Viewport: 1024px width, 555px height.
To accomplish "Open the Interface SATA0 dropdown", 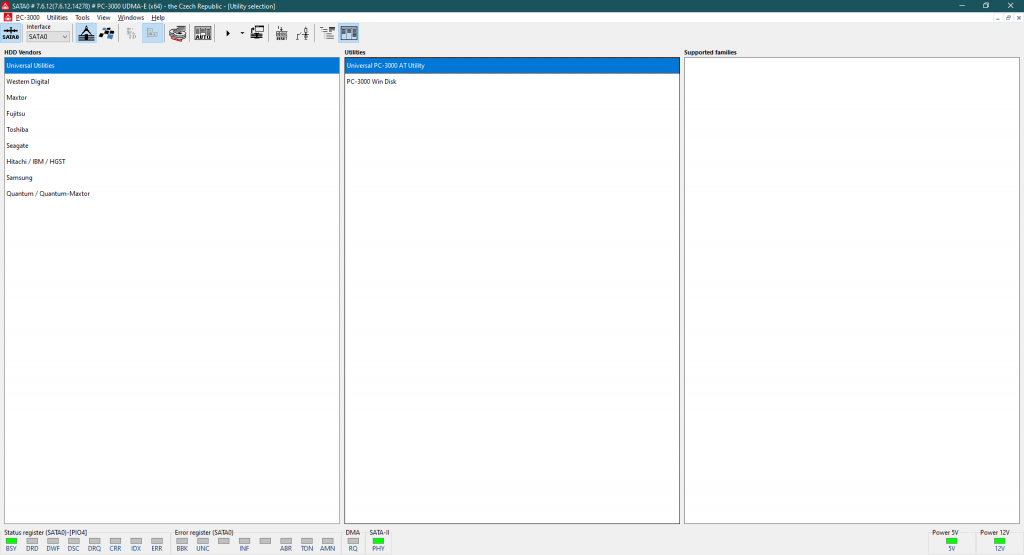I will coord(48,37).
